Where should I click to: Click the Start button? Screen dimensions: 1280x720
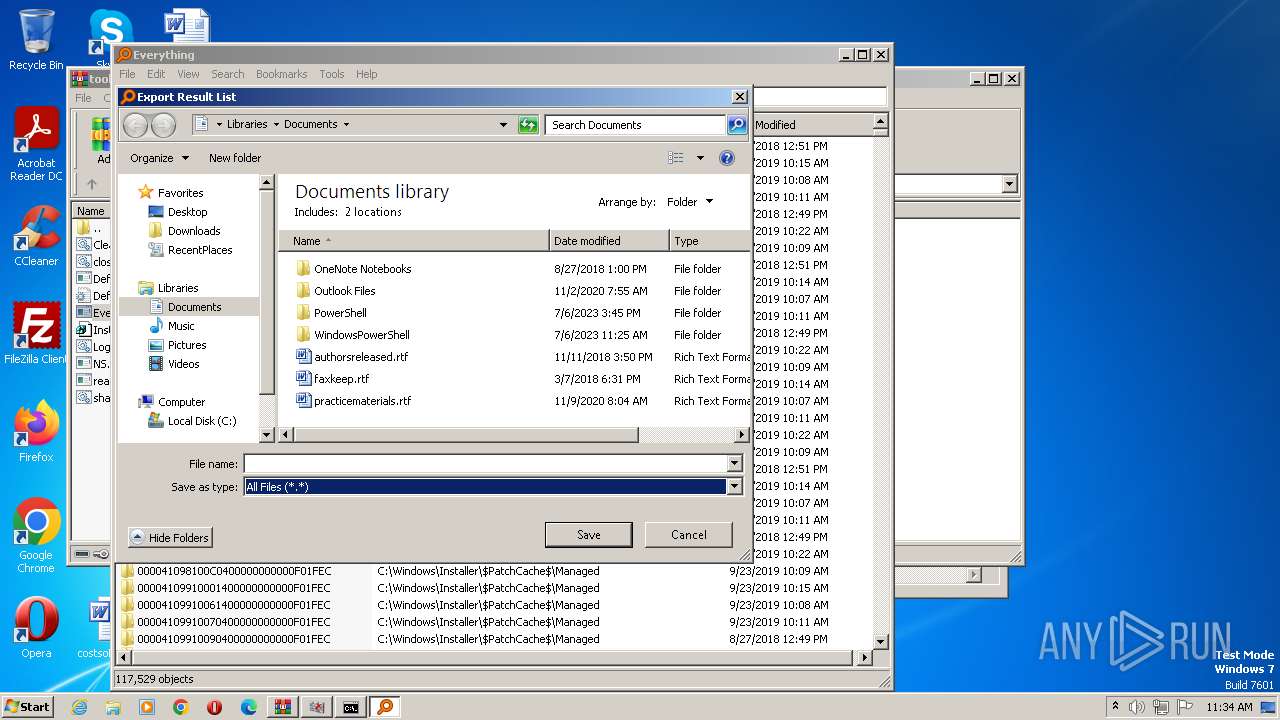pyautogui.click(x=27, y=706)
